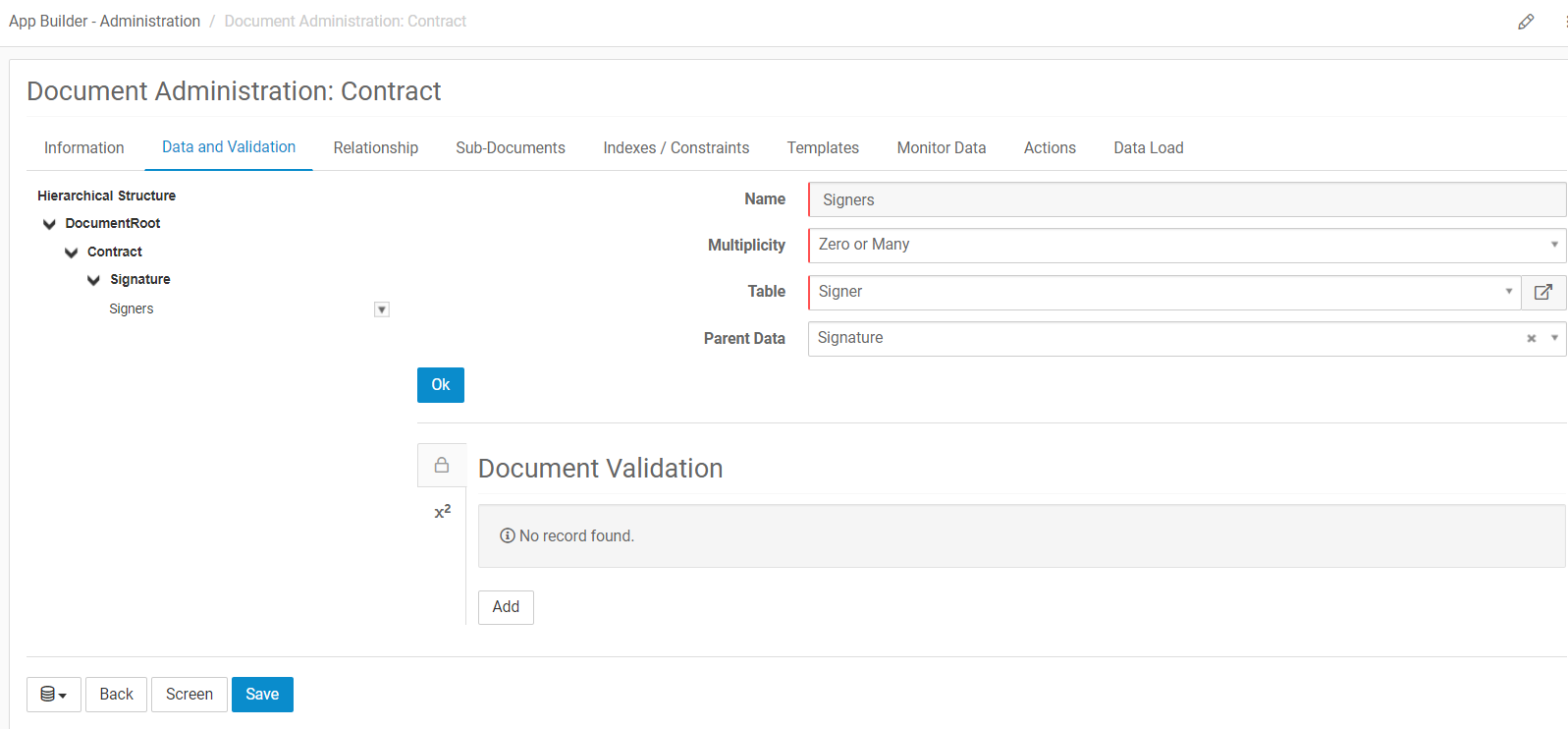Collapse the DocumentRoot tree node

49,224
